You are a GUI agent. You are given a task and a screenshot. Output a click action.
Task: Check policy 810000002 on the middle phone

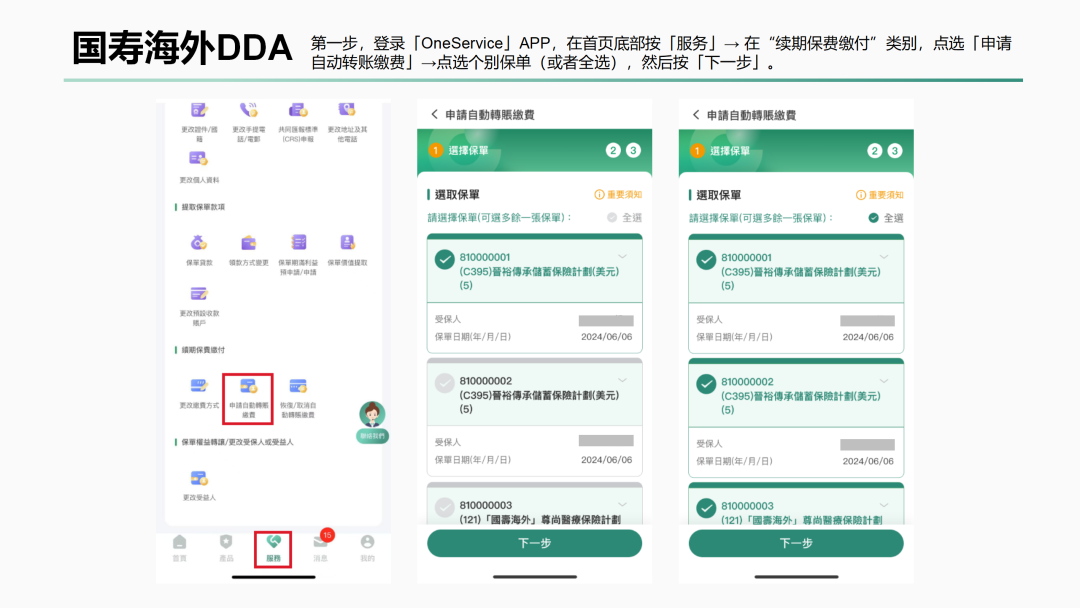pos(445,383)
